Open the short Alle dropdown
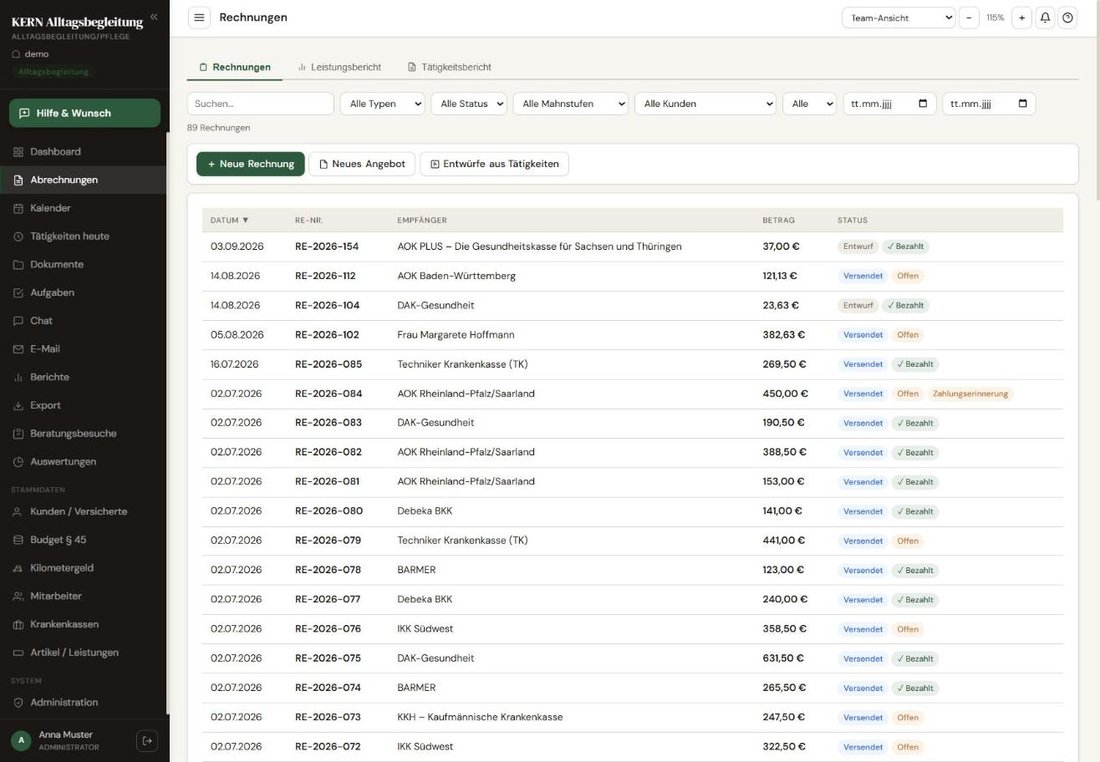The width and height of the screenshot is (1100, 762). [x=809, y=103]
